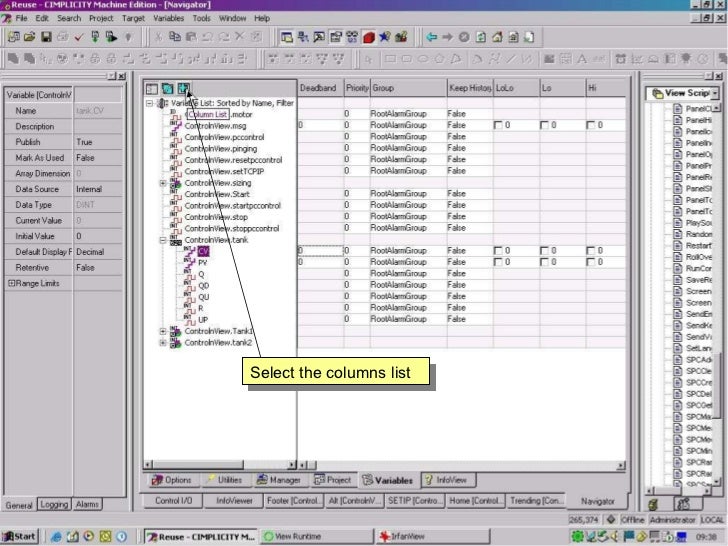
Task: Click the tree pane horizontal scrollbar
Action: point(220,465)
